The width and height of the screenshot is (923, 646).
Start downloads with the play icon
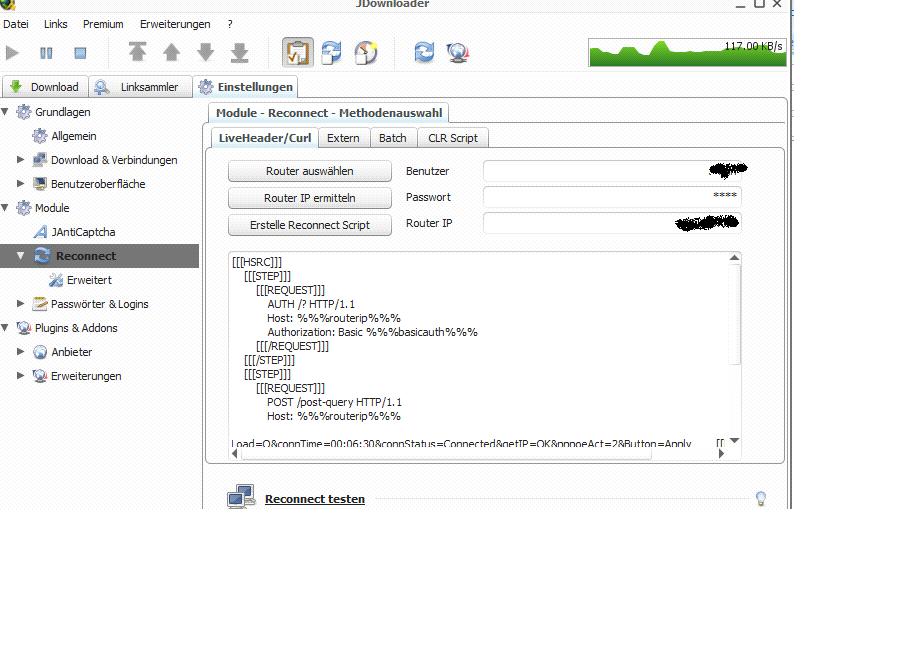click(x=12, y=53)
